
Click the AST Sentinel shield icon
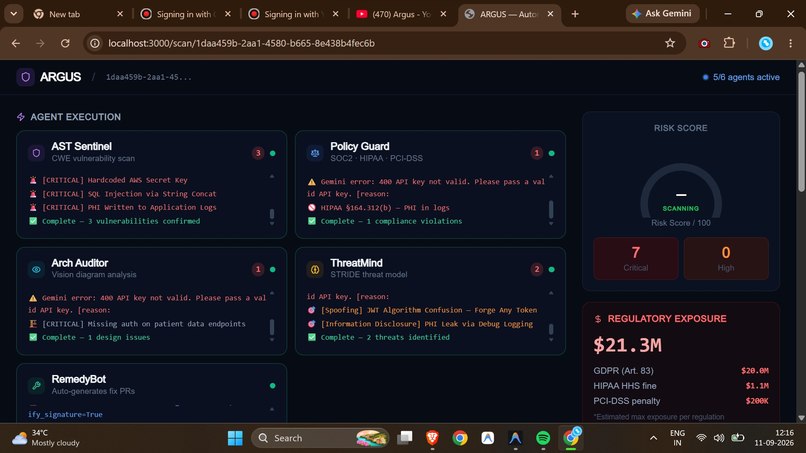tap(36, 153)
